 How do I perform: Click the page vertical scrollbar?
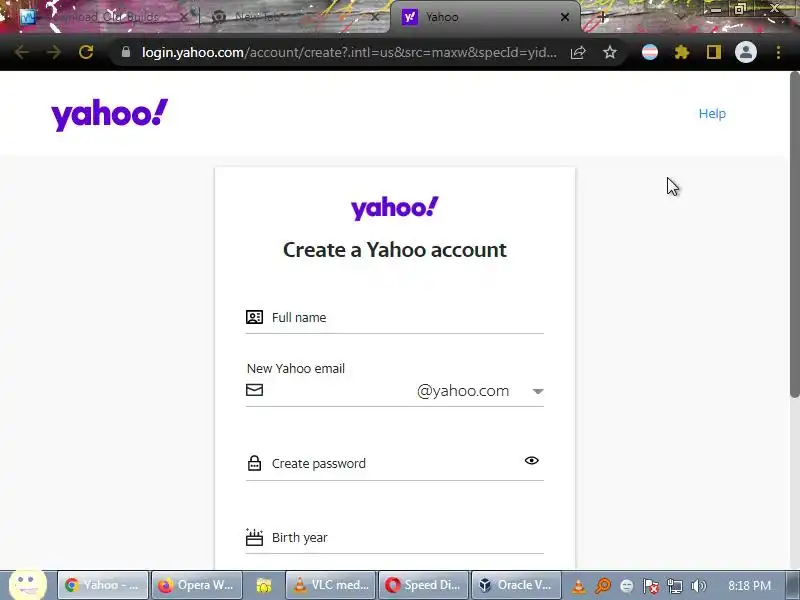tap(794, 235)
